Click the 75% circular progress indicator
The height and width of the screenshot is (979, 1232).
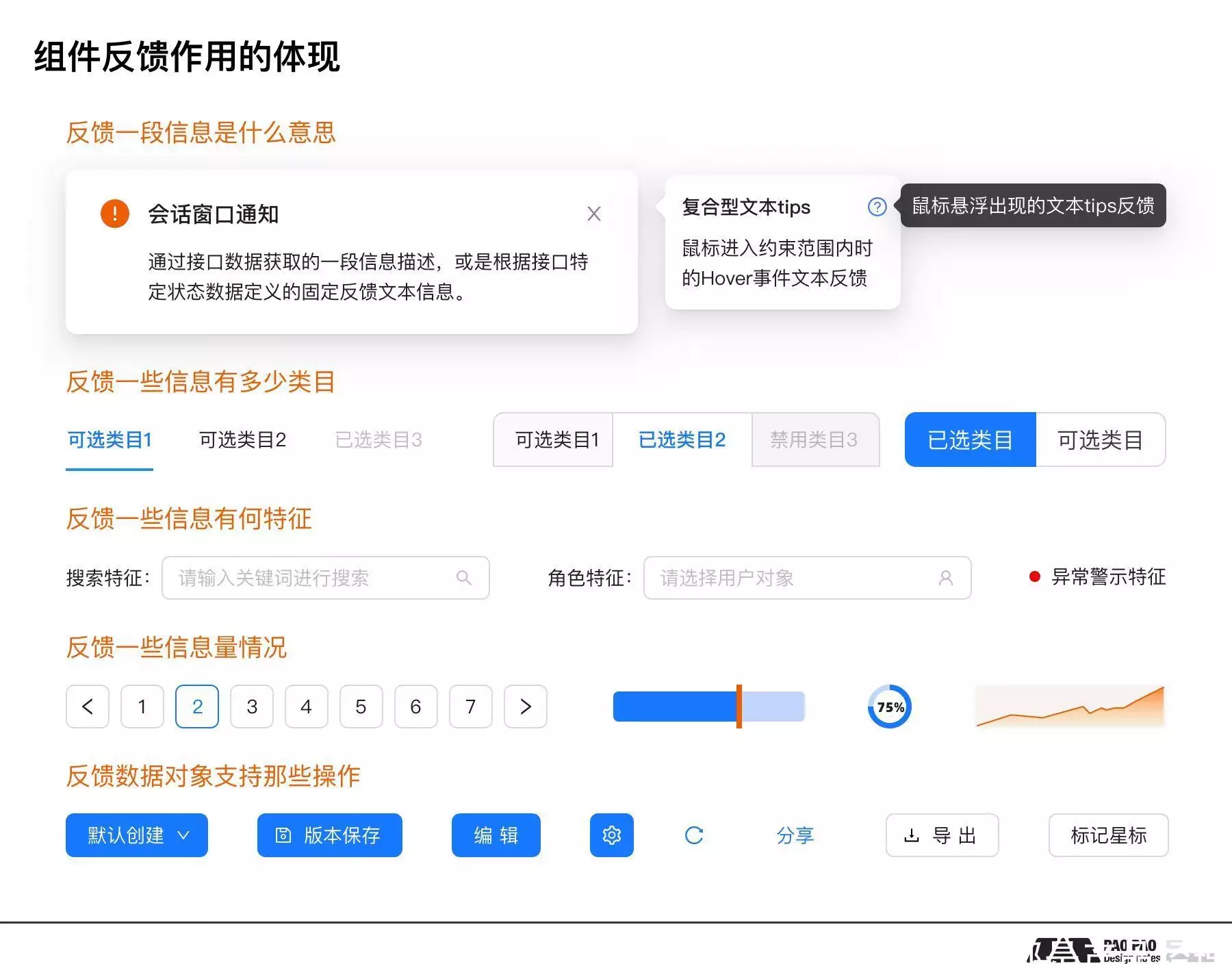[x=890, y=707]
